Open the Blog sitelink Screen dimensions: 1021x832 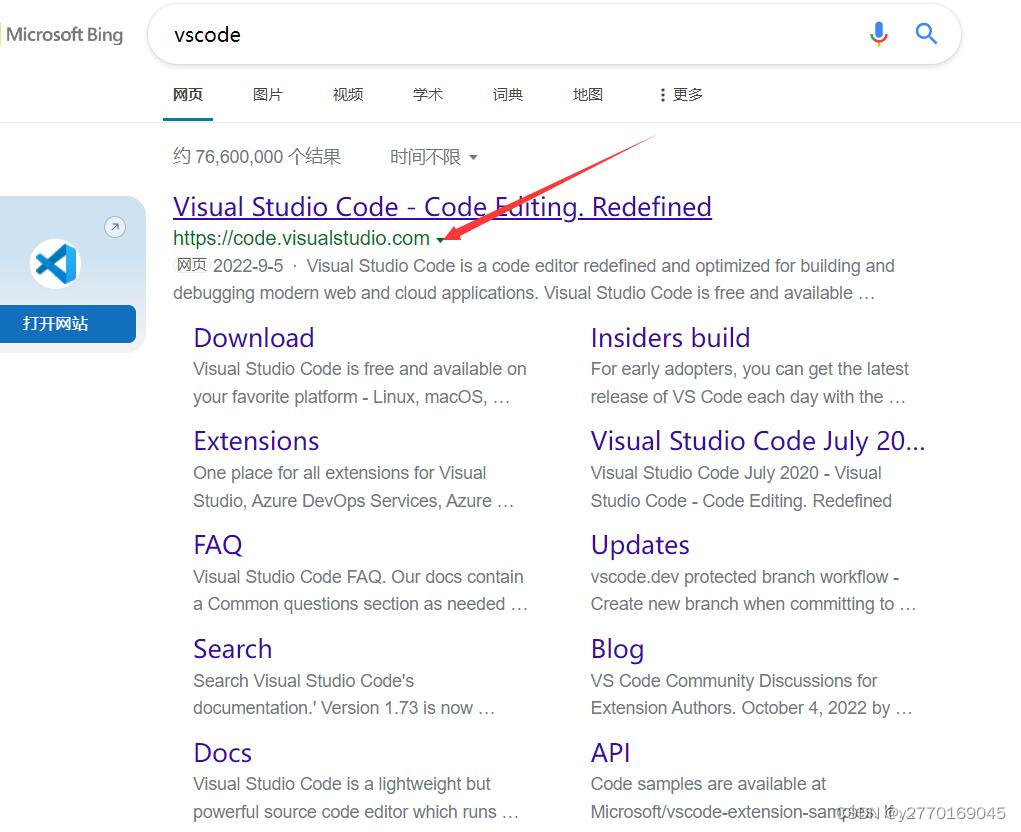617,650
